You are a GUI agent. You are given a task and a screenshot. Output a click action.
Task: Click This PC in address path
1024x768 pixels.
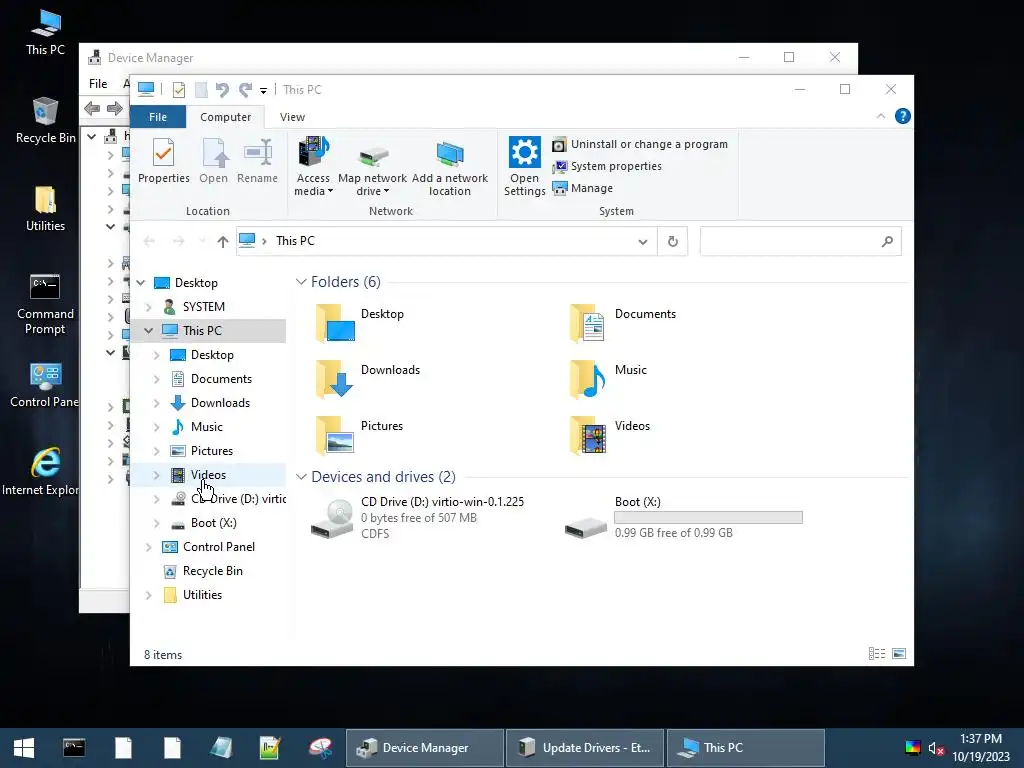coord(295,241)
